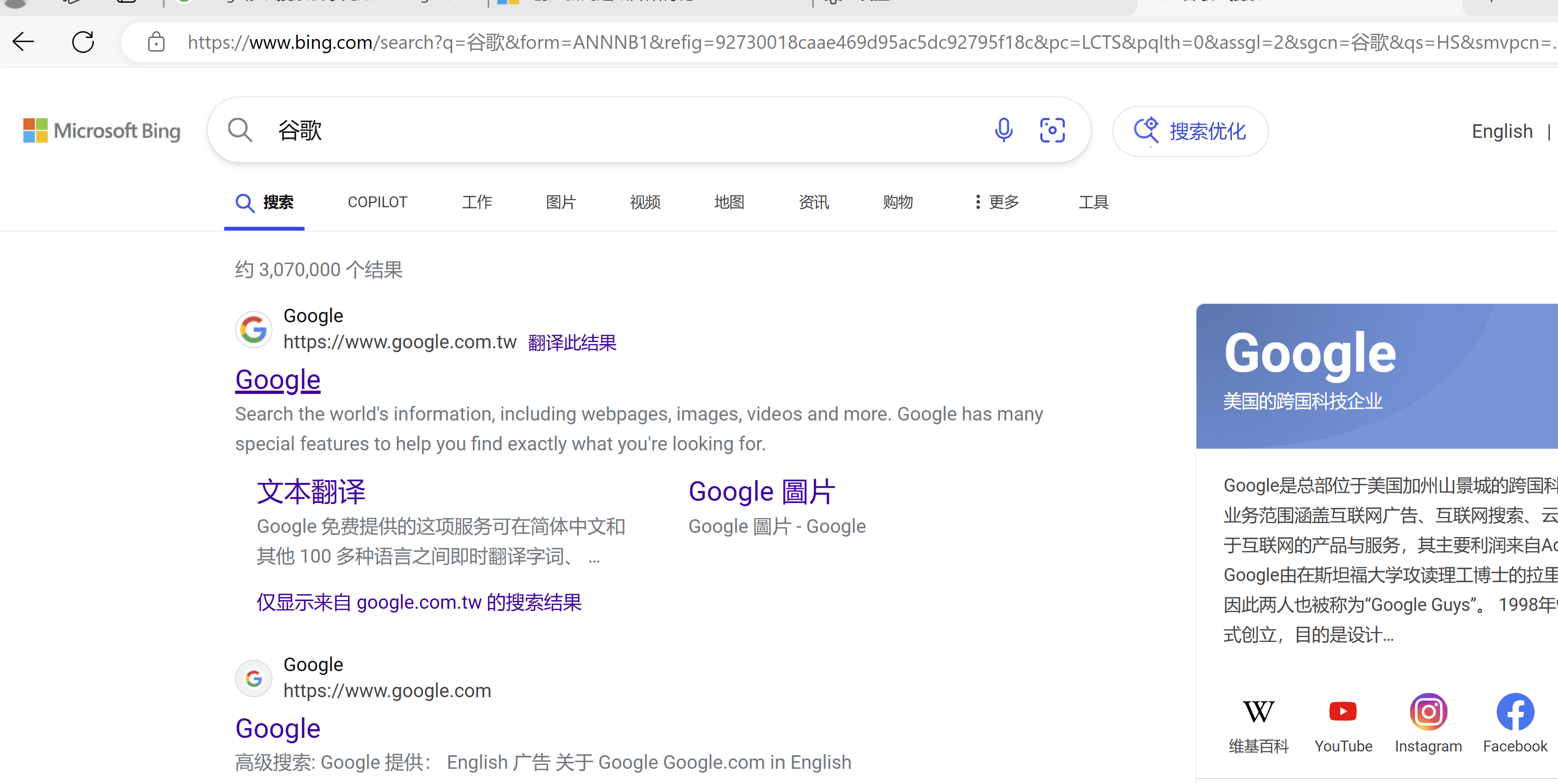This screenshot has width=1558, height=784.
Task: Click the site security lock icon
Action: 156,42
